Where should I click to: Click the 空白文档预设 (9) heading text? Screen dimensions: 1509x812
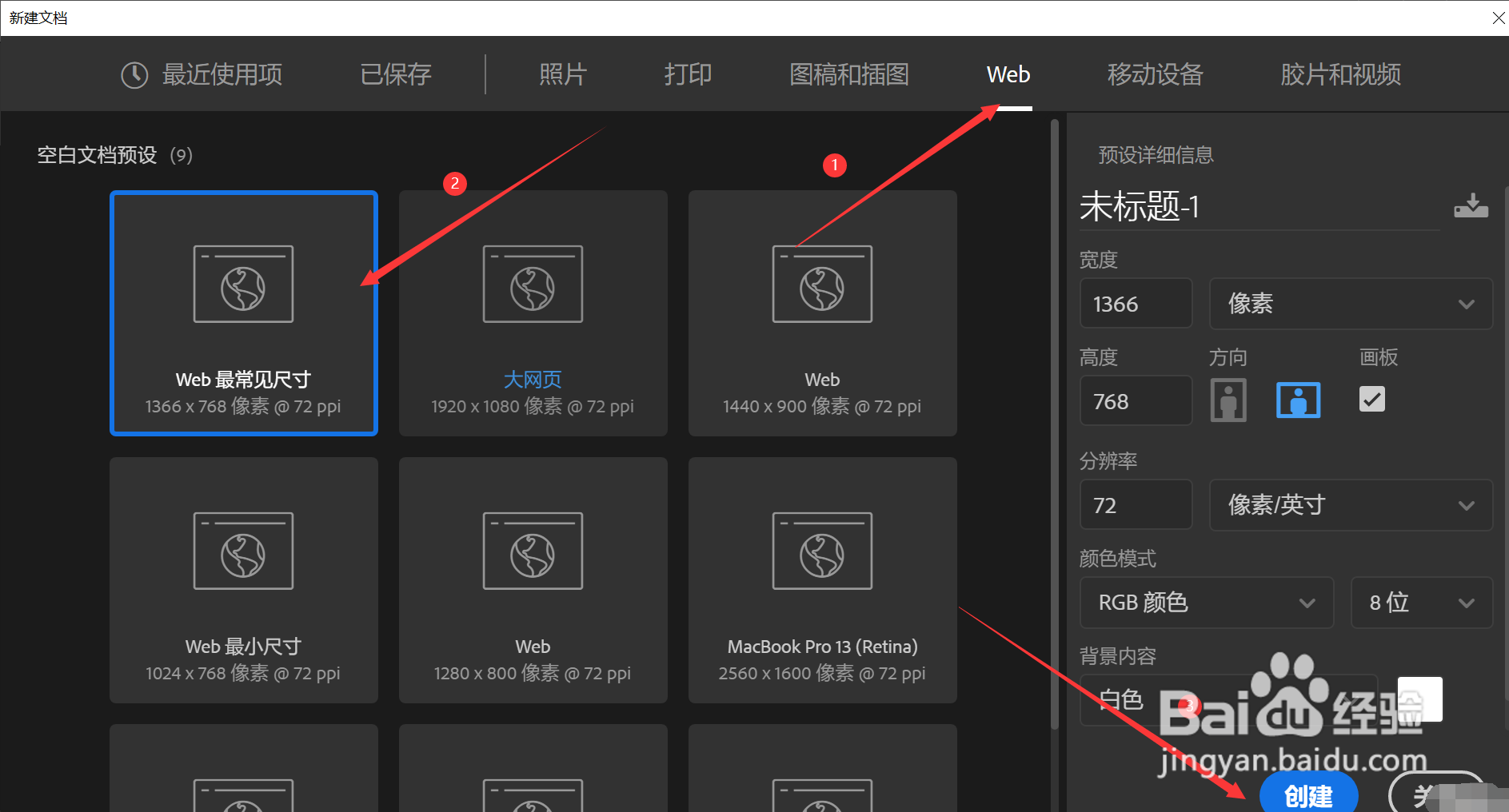tap(115, 155)
